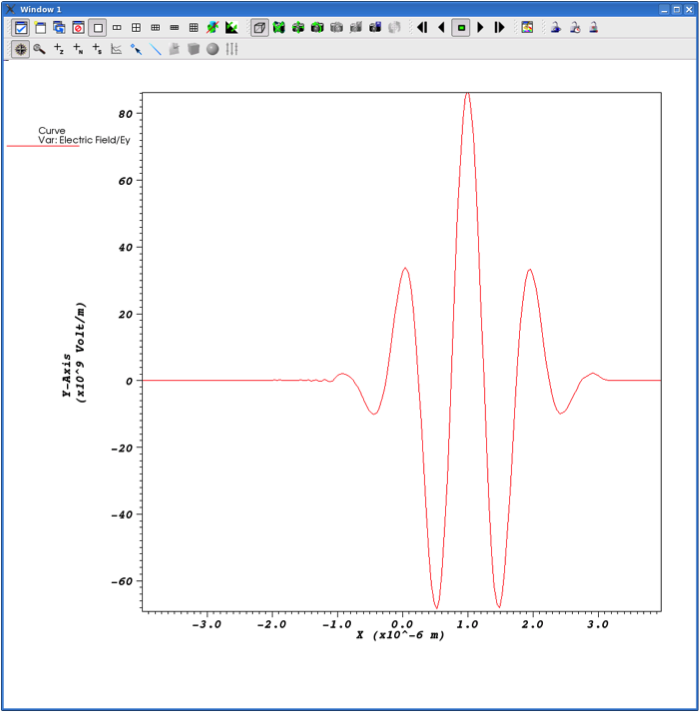Enable the grayed sphere tool
This screenshot has width=699, height=712.
click(x=213, y=49)
